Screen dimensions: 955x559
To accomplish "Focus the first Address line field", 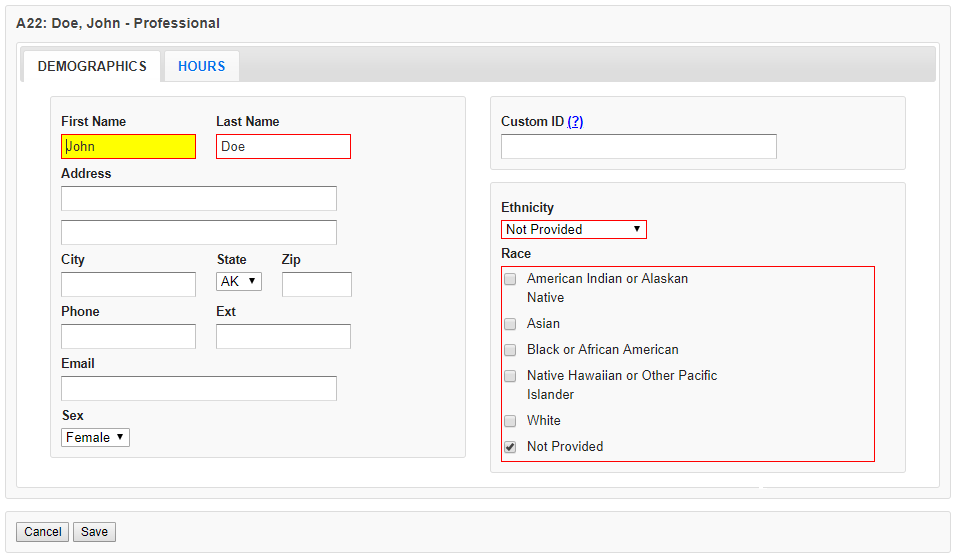I will click(x=199, y=198).
